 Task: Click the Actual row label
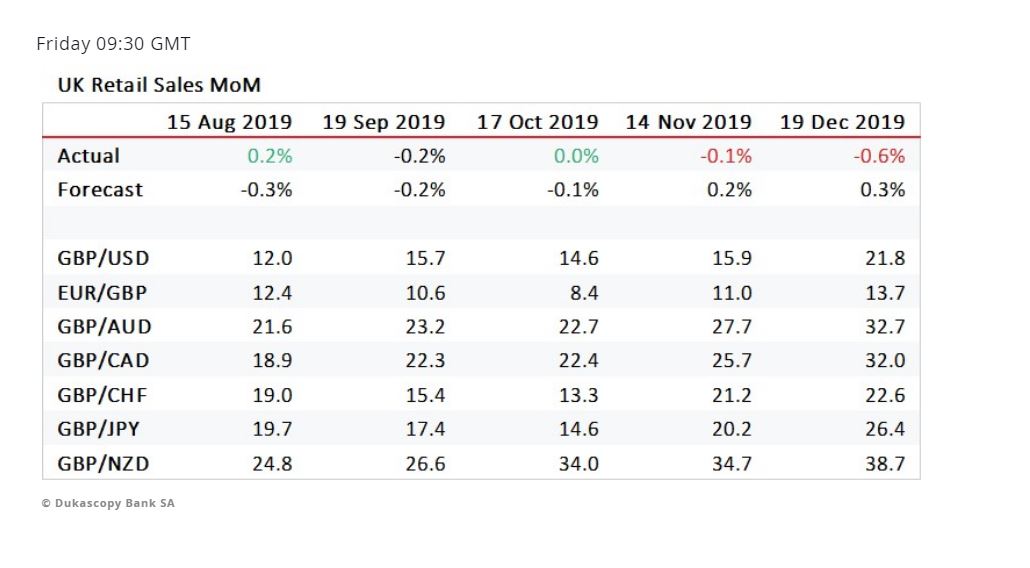(88, 156)
